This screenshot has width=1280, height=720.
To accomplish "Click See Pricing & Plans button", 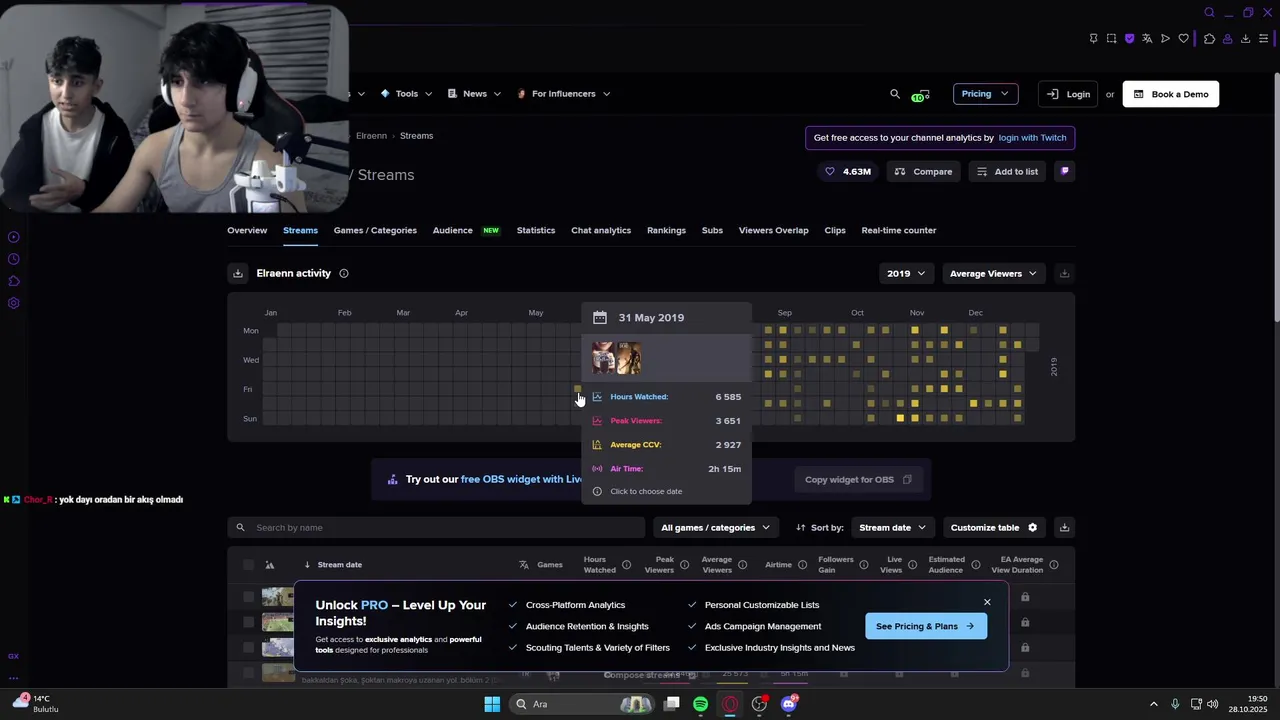I will [x=926, y=626].
